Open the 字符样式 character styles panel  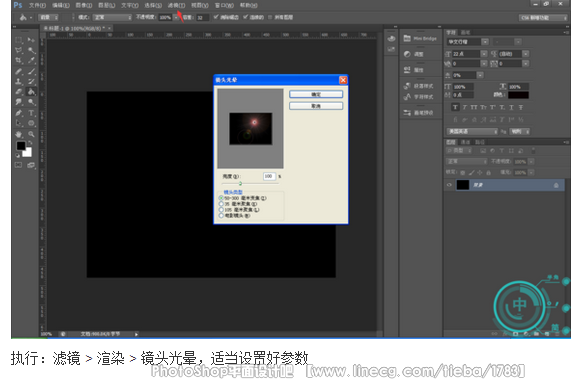coord(418,97)
